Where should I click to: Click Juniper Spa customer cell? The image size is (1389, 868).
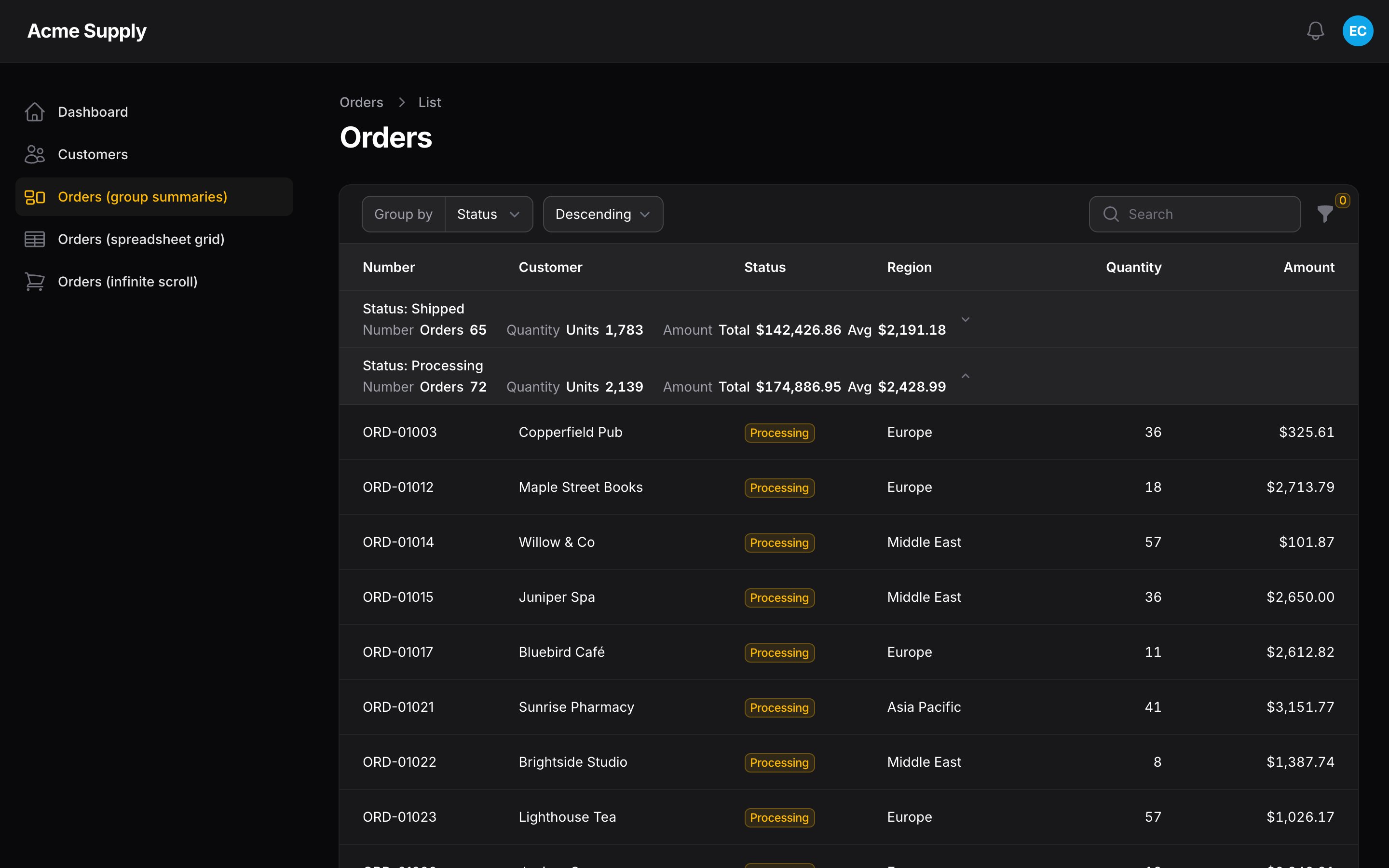(x=556, y=597)
